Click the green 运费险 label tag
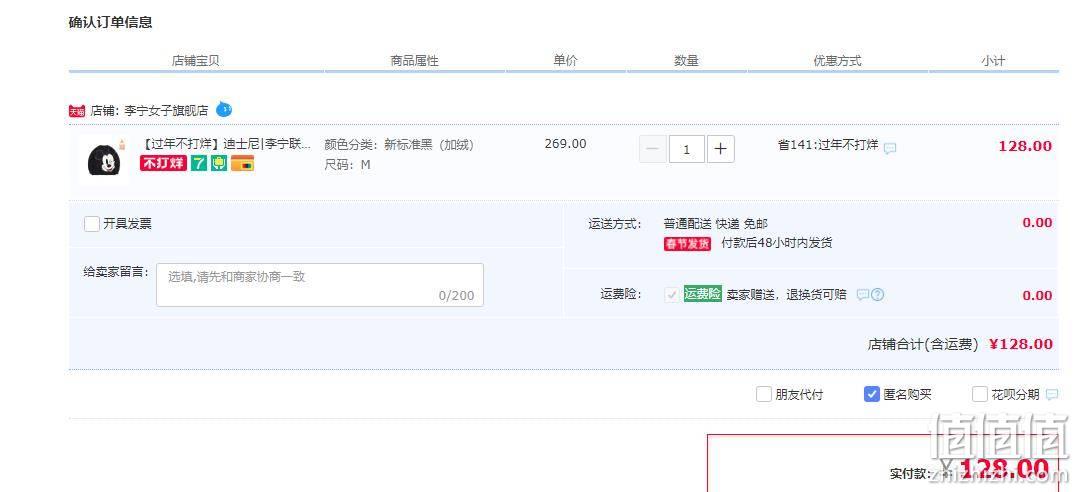 click(702, 294)
